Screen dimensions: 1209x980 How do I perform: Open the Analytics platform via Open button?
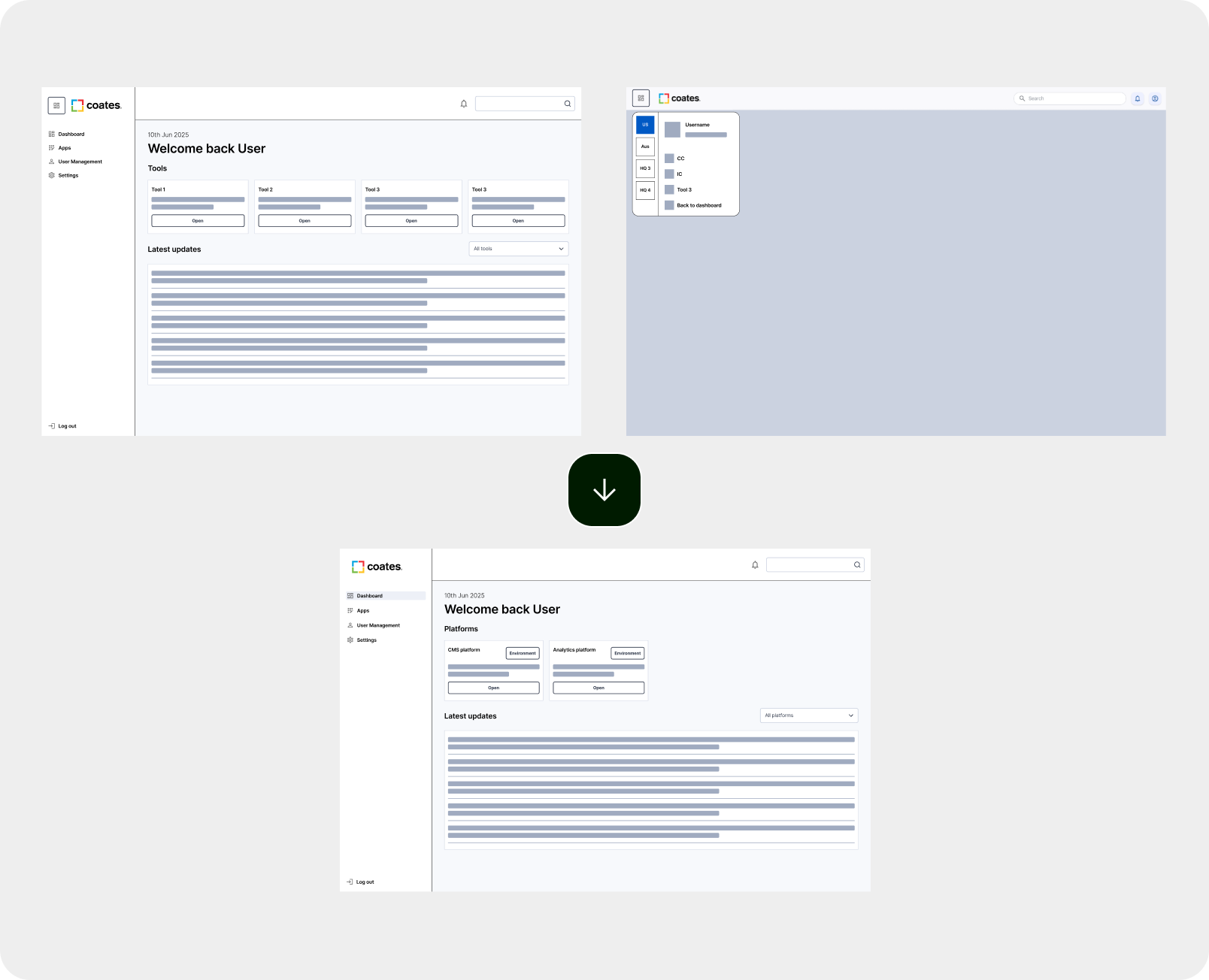coord(598,688)
